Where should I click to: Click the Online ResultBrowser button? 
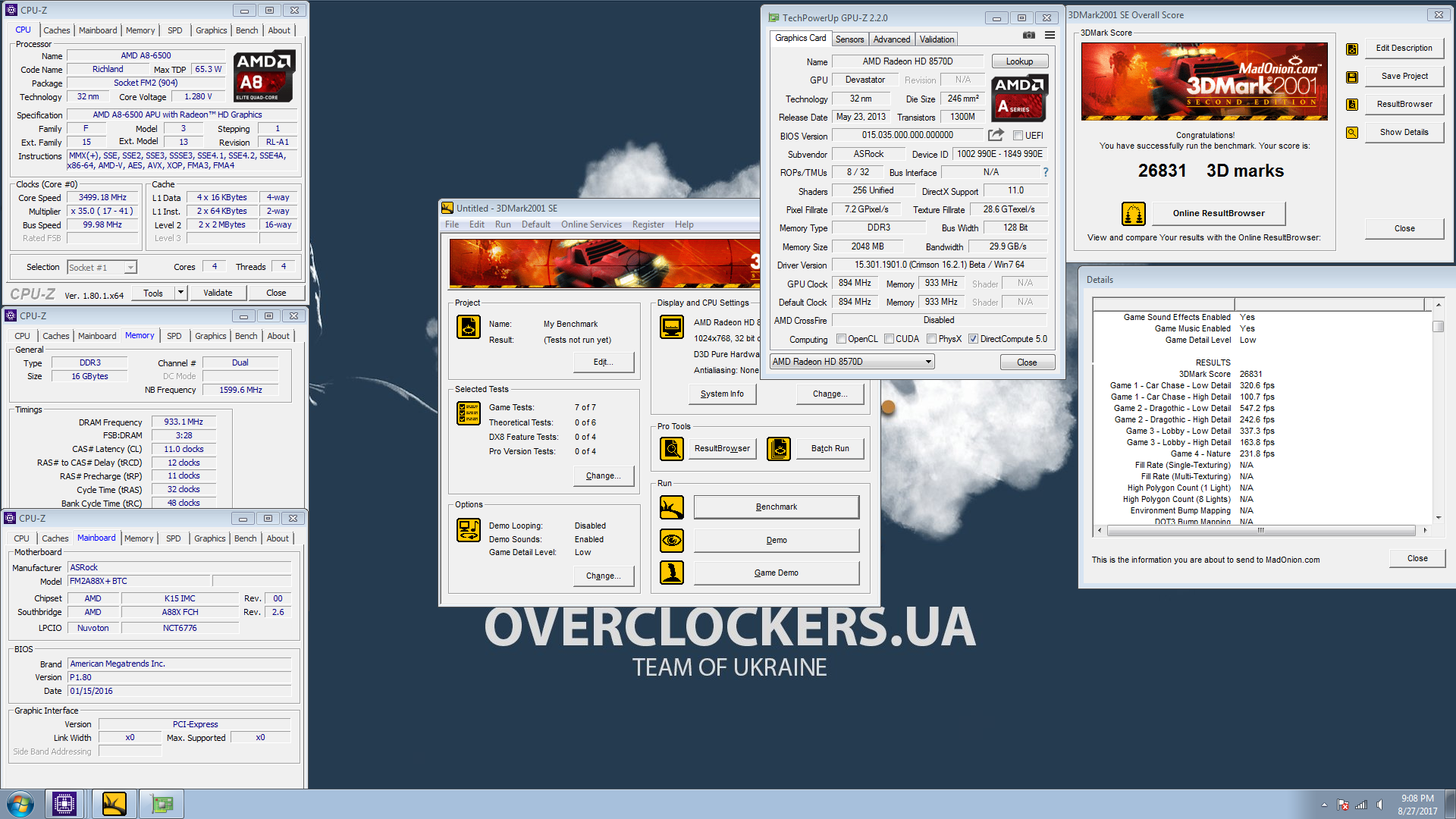(x=1218, y=213)
